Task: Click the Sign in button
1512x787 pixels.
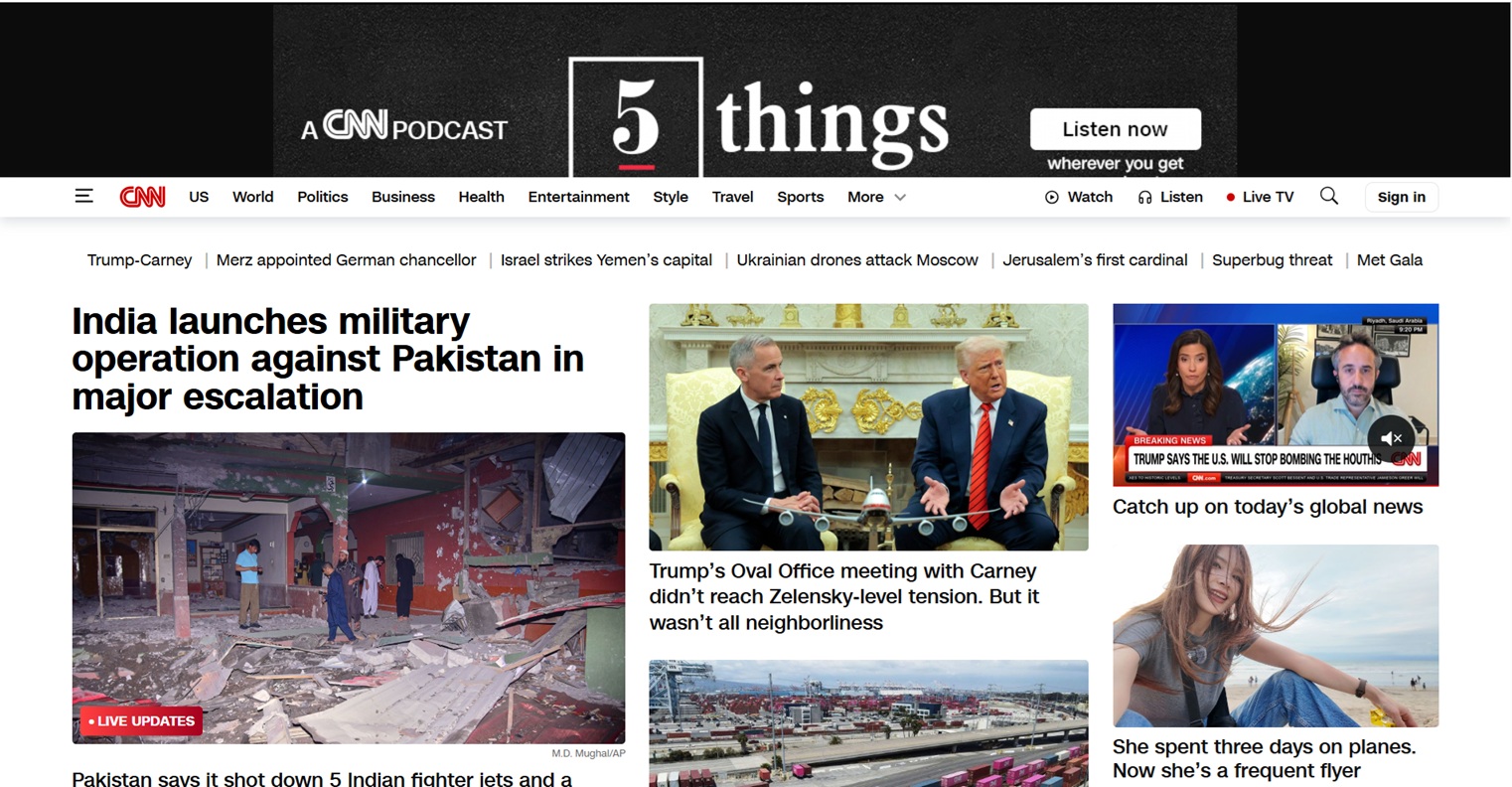Action: click(1401, 197)
